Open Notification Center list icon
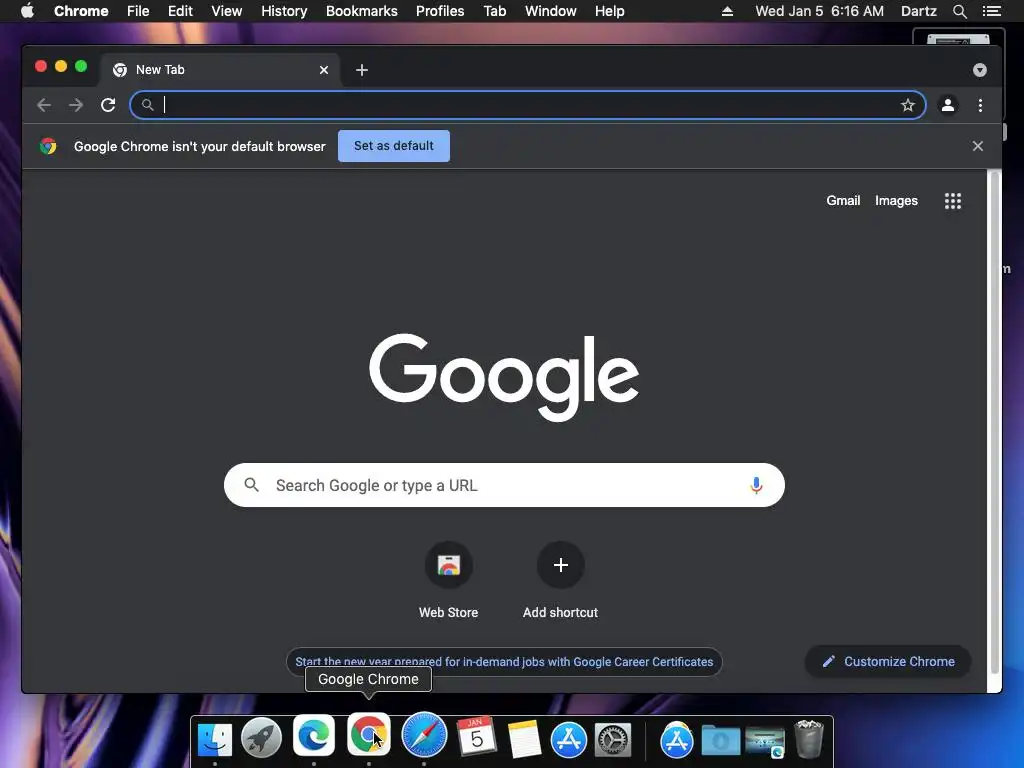This screenshot has height=768, width=1024. (x=991, y=11)
